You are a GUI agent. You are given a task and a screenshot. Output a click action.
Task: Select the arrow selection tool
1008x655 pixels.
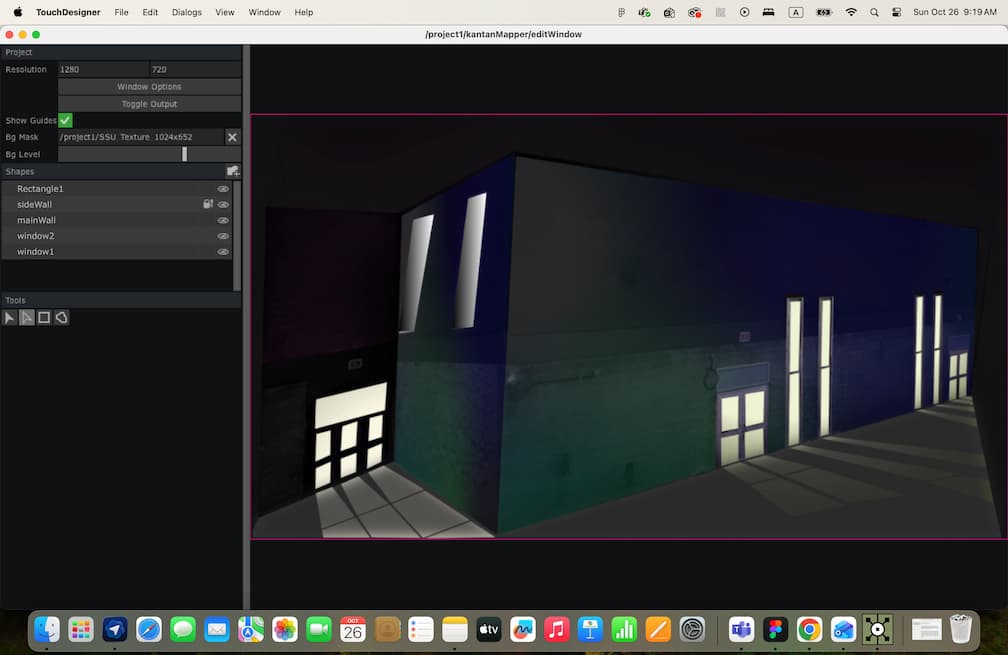click(x=9, y=317)
